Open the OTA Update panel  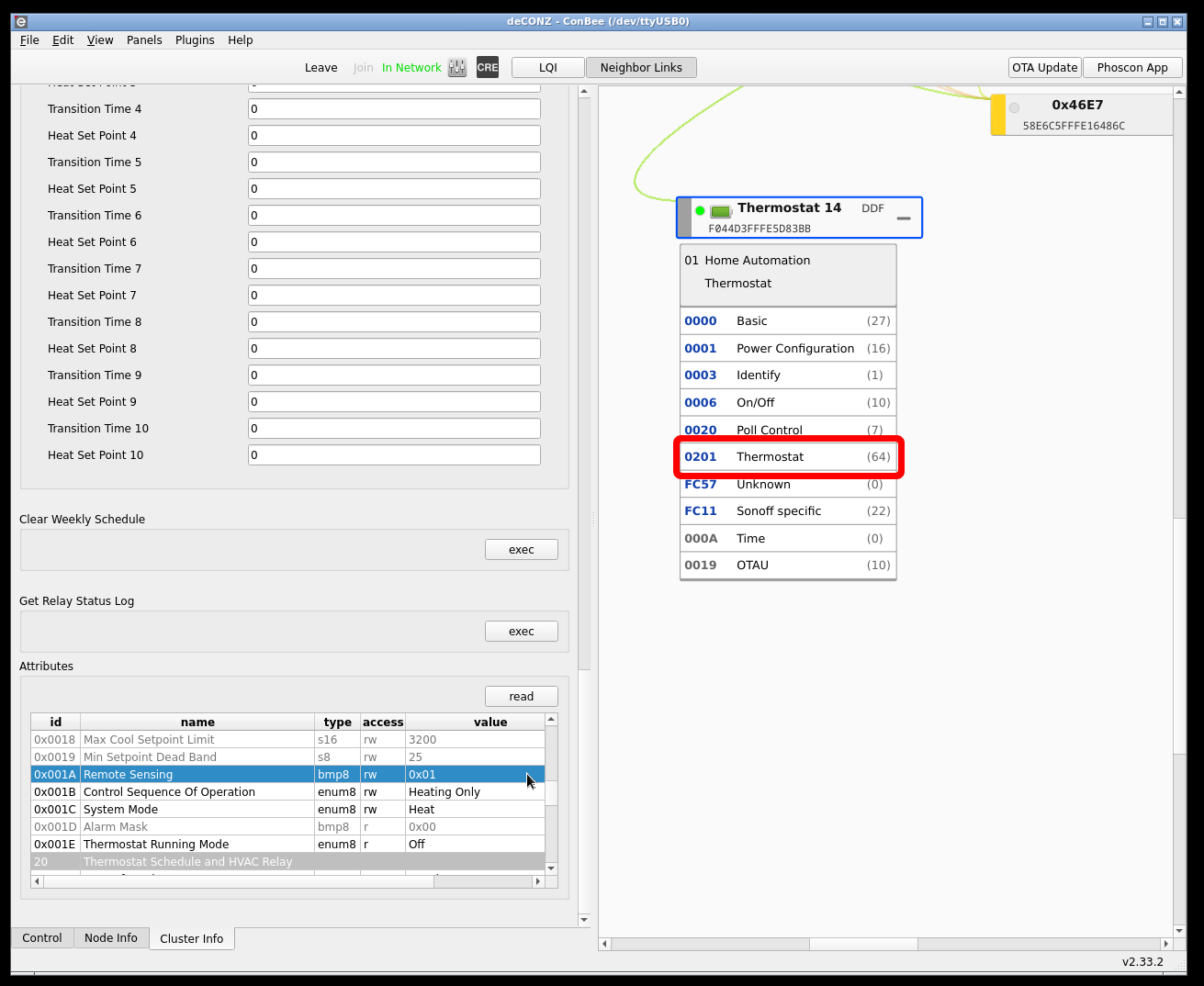coord(1045,67)
